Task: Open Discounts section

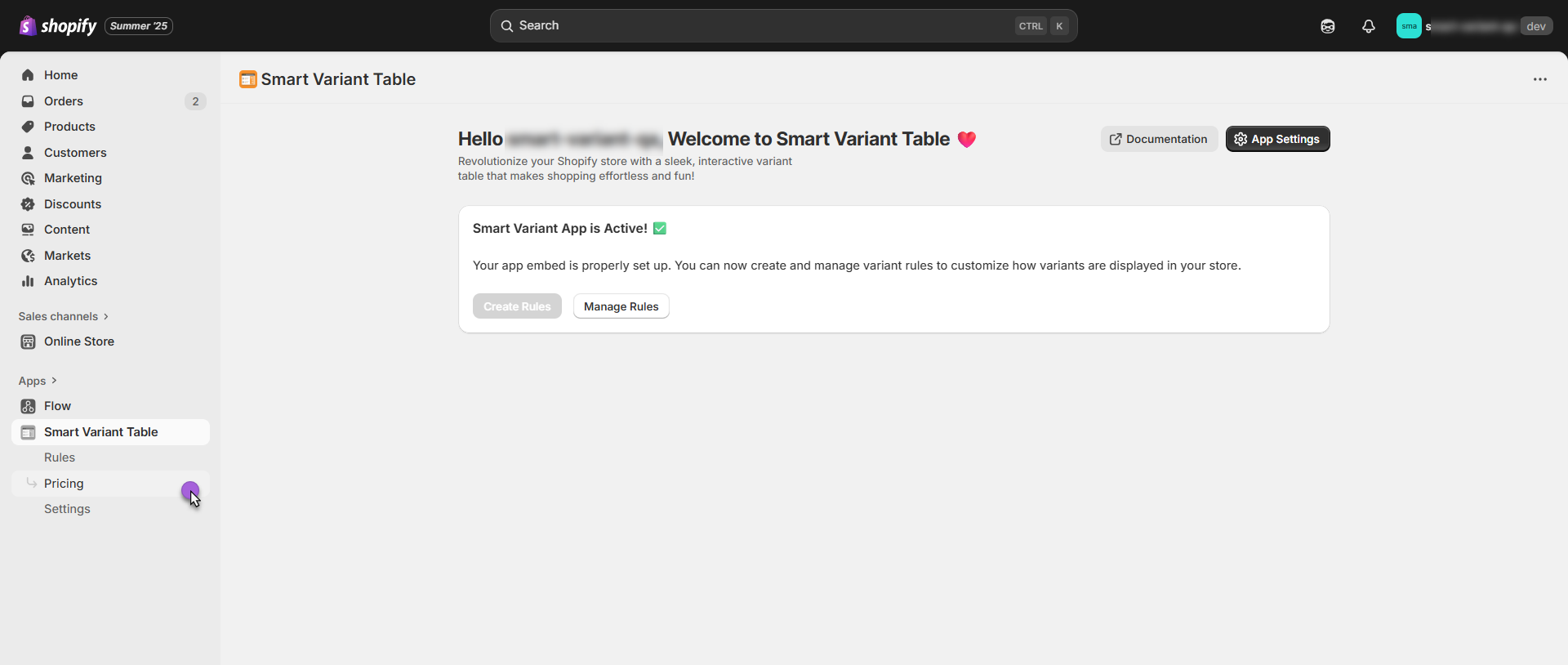Action: pyautogui.click(x=73, y=204)
